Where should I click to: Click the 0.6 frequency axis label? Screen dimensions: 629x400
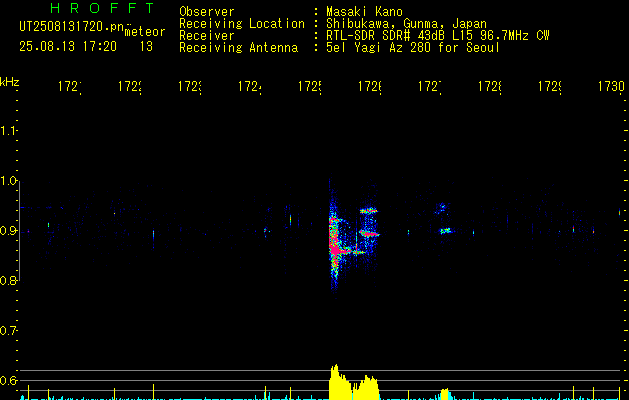(x=8, y=380)
